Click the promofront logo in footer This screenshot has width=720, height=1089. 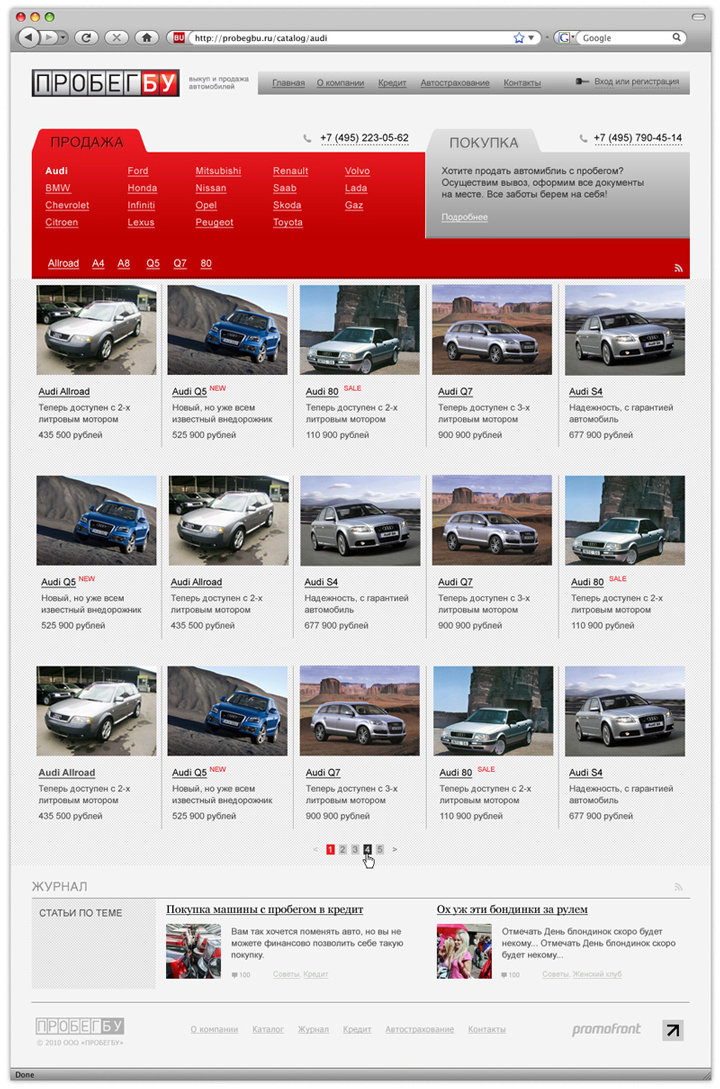pyautogui.click(x=606, y=1029)
